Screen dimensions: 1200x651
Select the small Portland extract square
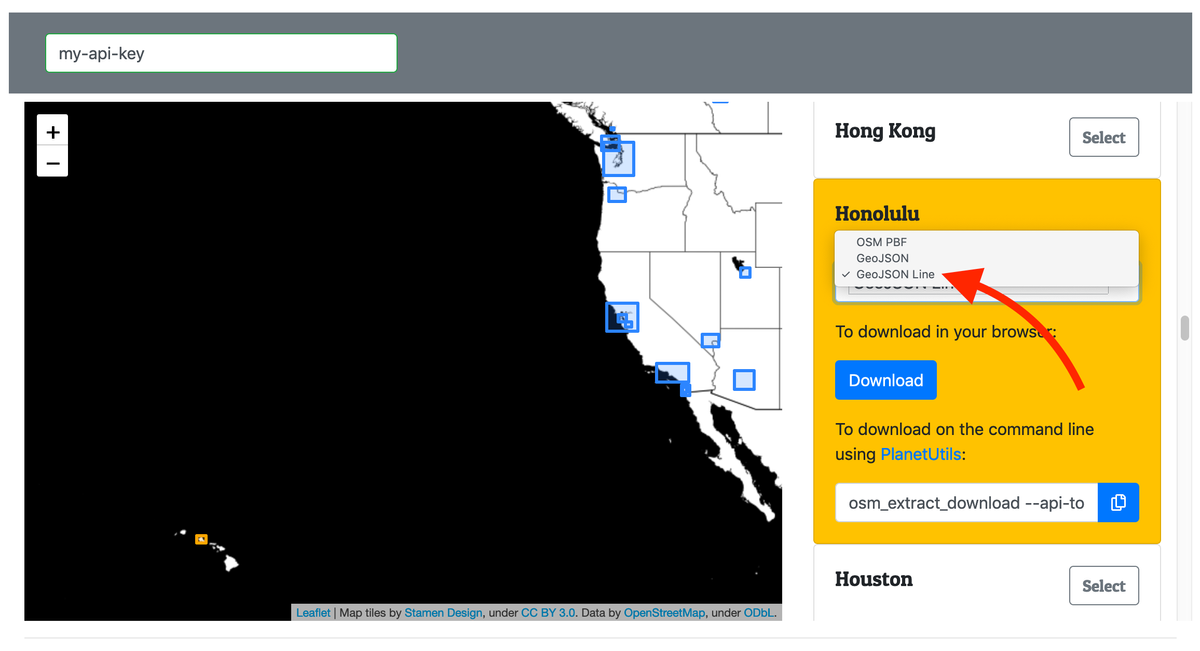(x=617, y=195)
